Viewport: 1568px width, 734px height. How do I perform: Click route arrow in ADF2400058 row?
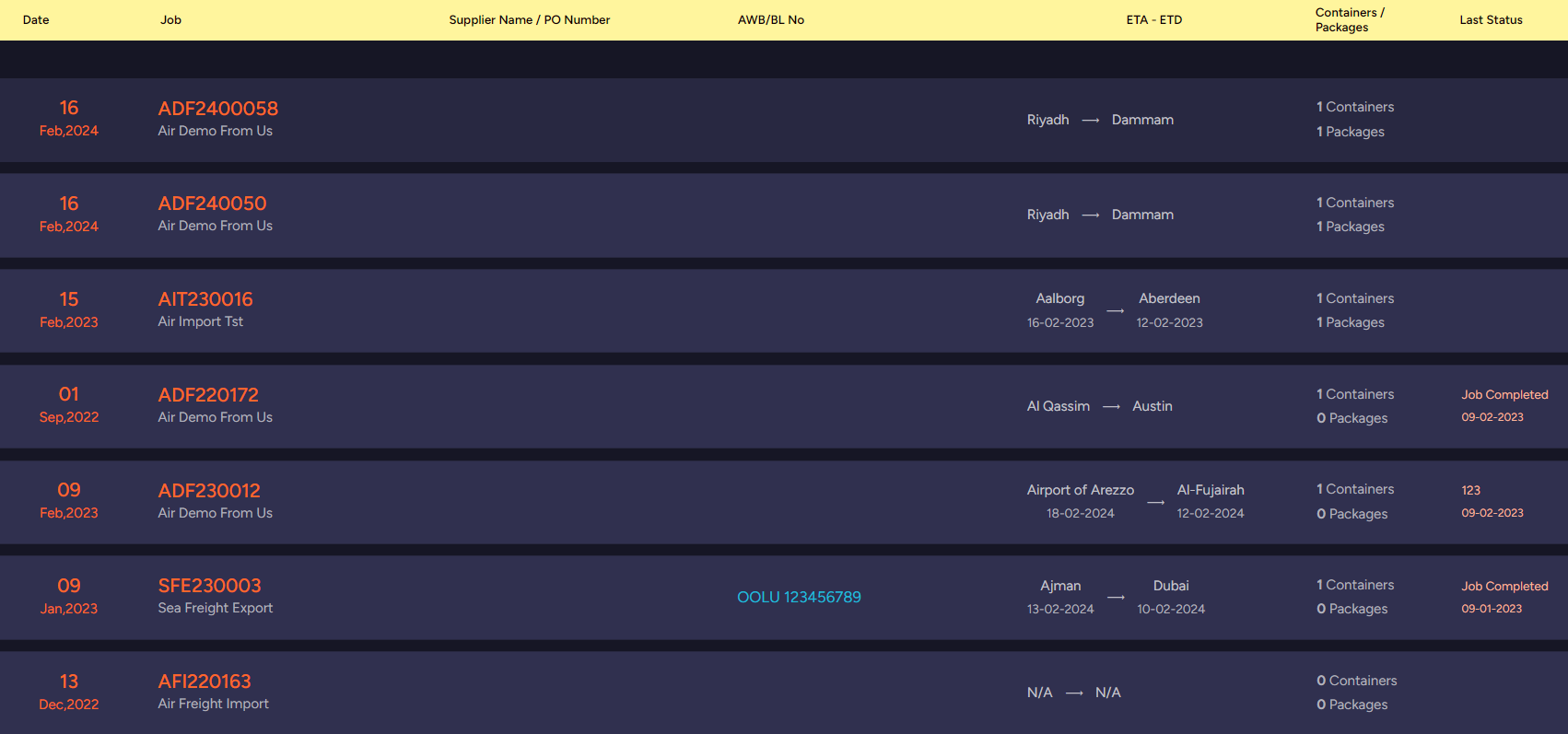coord(1091,121)
